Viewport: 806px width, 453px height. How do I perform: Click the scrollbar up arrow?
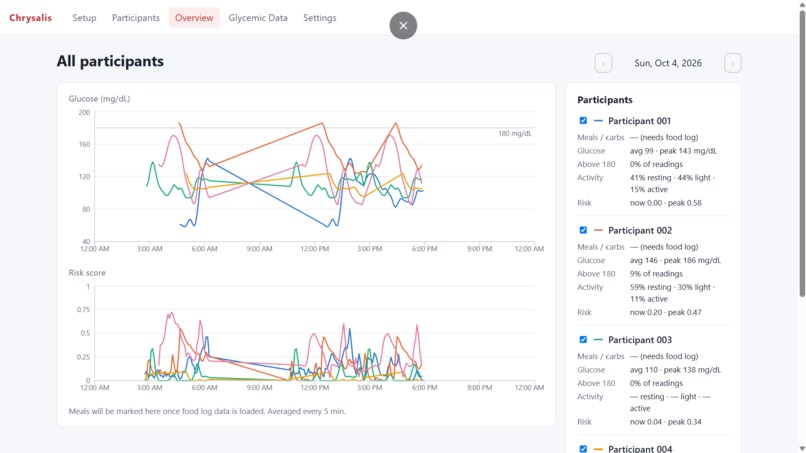(x=802, y=4)
